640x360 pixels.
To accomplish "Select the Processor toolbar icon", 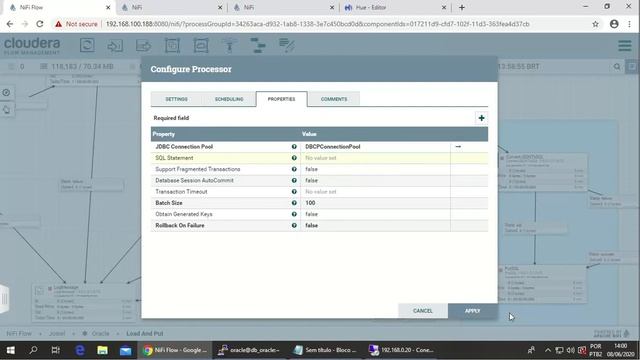I will [87, 45].
